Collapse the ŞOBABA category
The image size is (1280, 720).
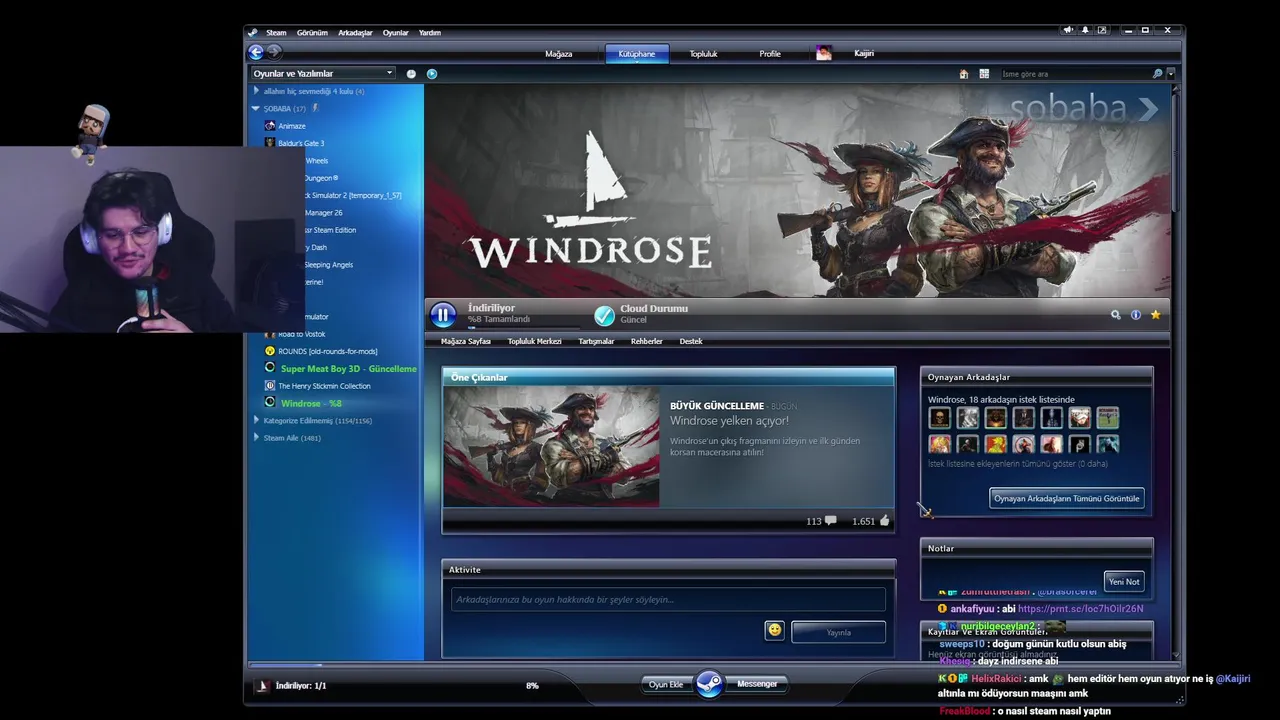(x=256, y=108)
